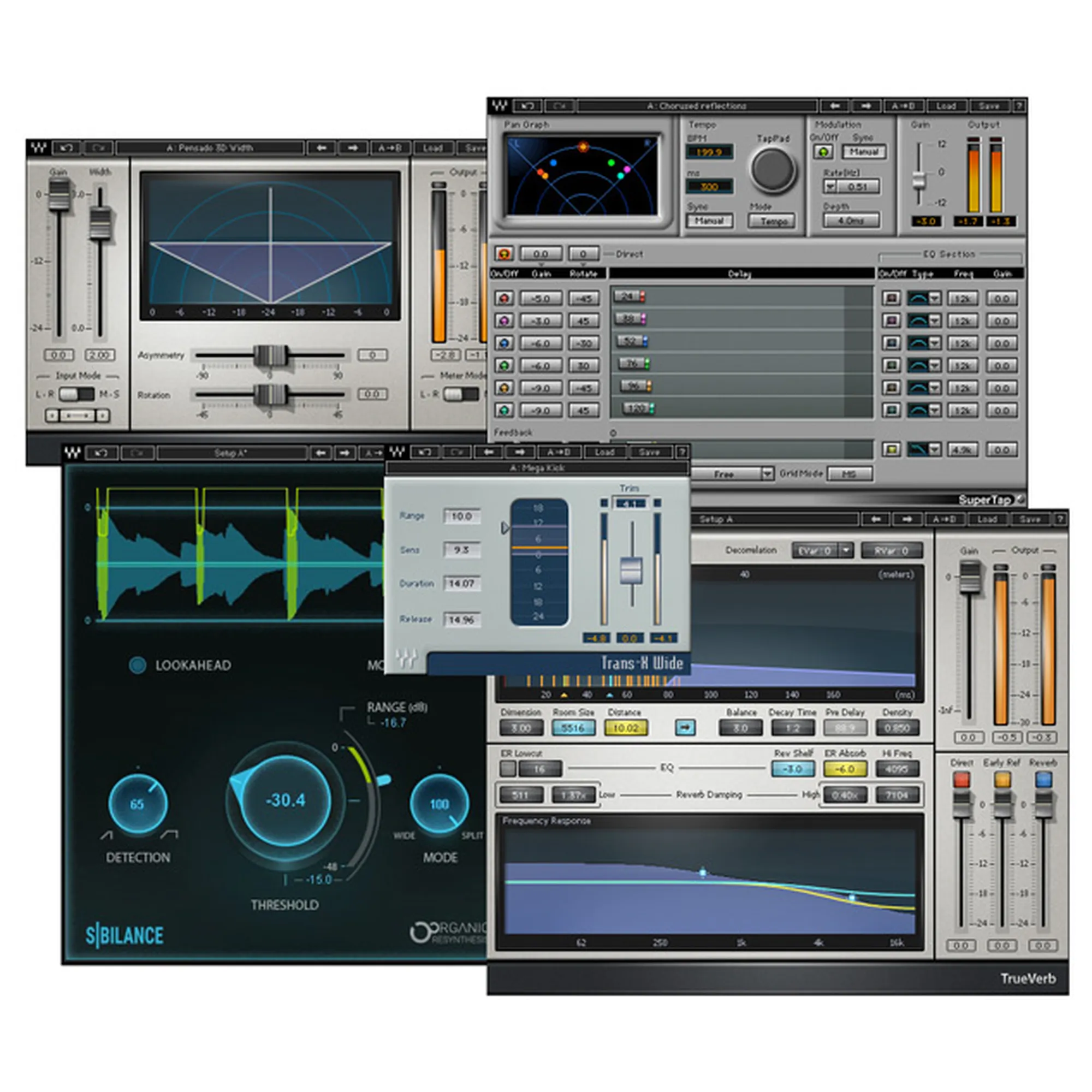The image size is (1092, 1092).
Task: Select previous preset in Pensado 3D Width window
Action: 321,148
